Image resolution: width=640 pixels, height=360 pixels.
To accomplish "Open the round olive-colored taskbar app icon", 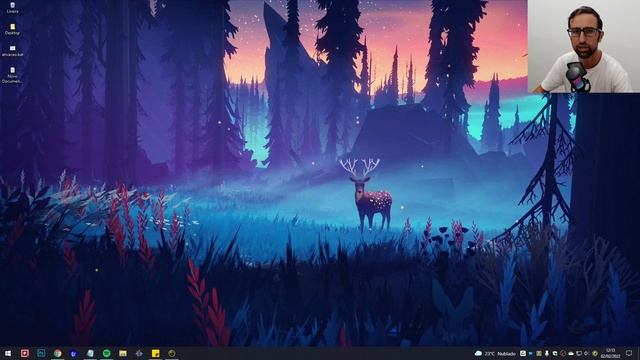I will coord(172,353).
